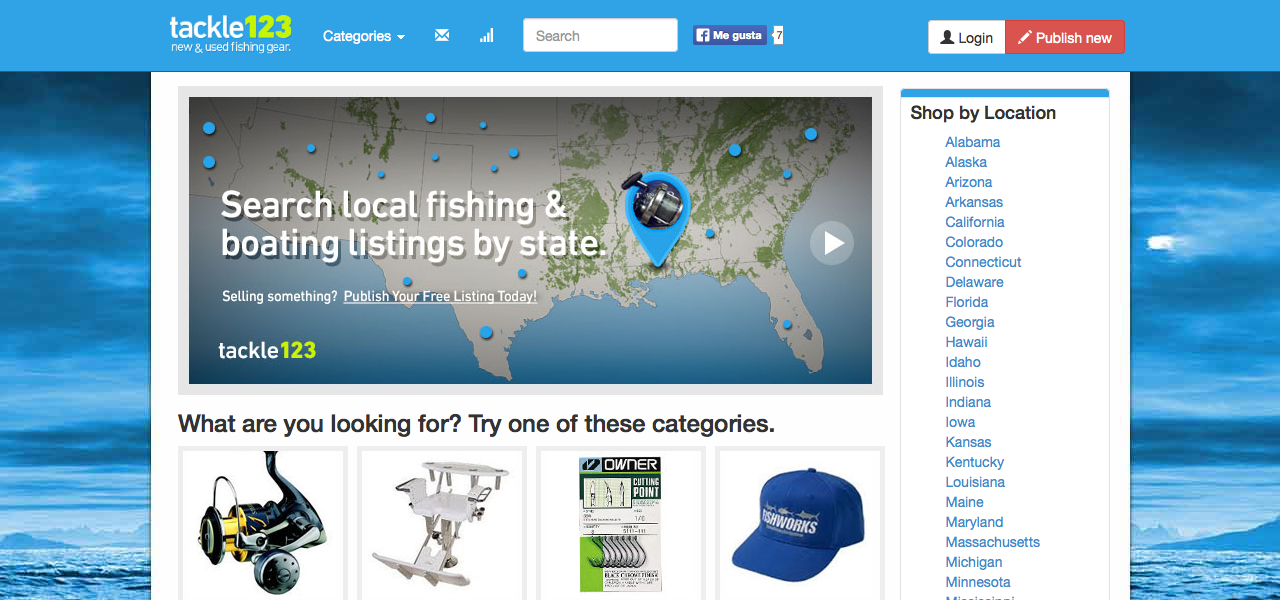Select Alabama in Shop by Location
1280x600 pixels.
tap(973, 142)
